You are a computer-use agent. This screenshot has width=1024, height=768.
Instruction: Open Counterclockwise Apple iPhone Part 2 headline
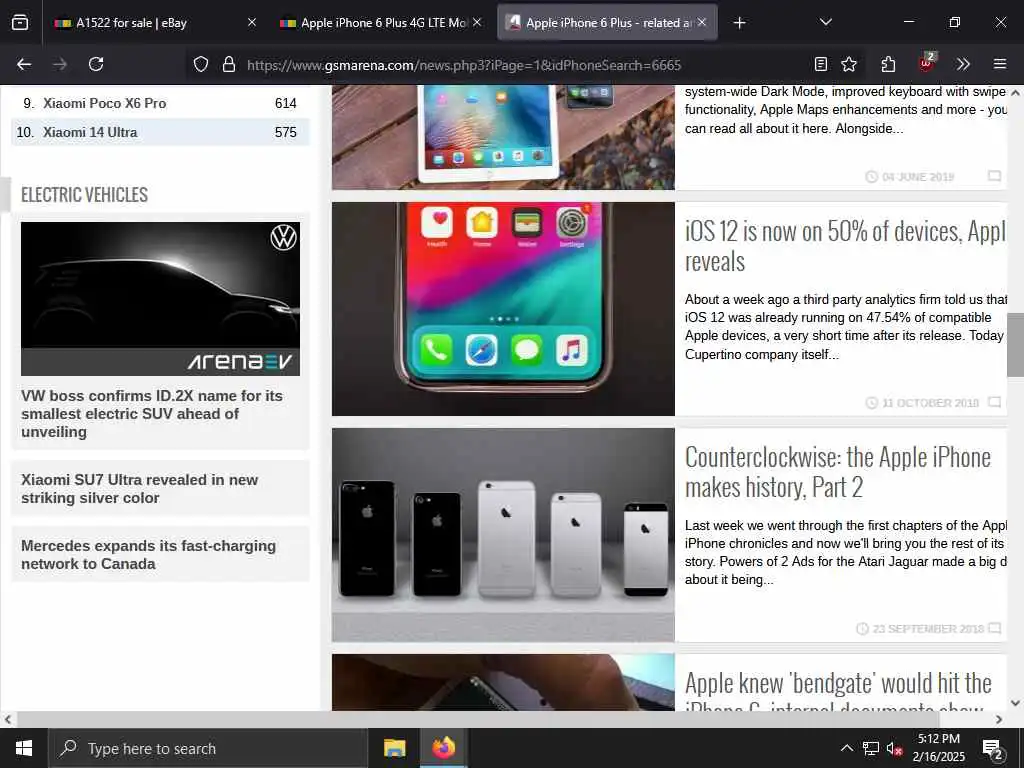coord(838,472)
